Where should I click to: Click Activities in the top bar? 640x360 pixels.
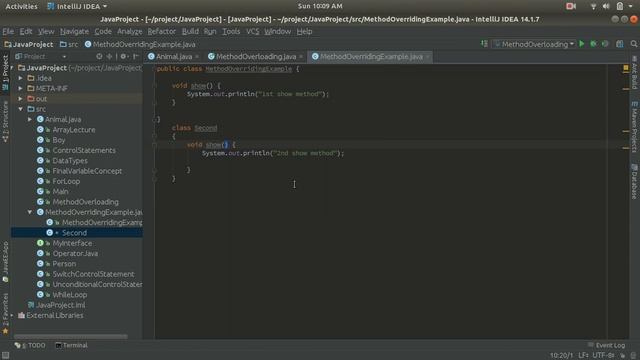coord(21,6)
